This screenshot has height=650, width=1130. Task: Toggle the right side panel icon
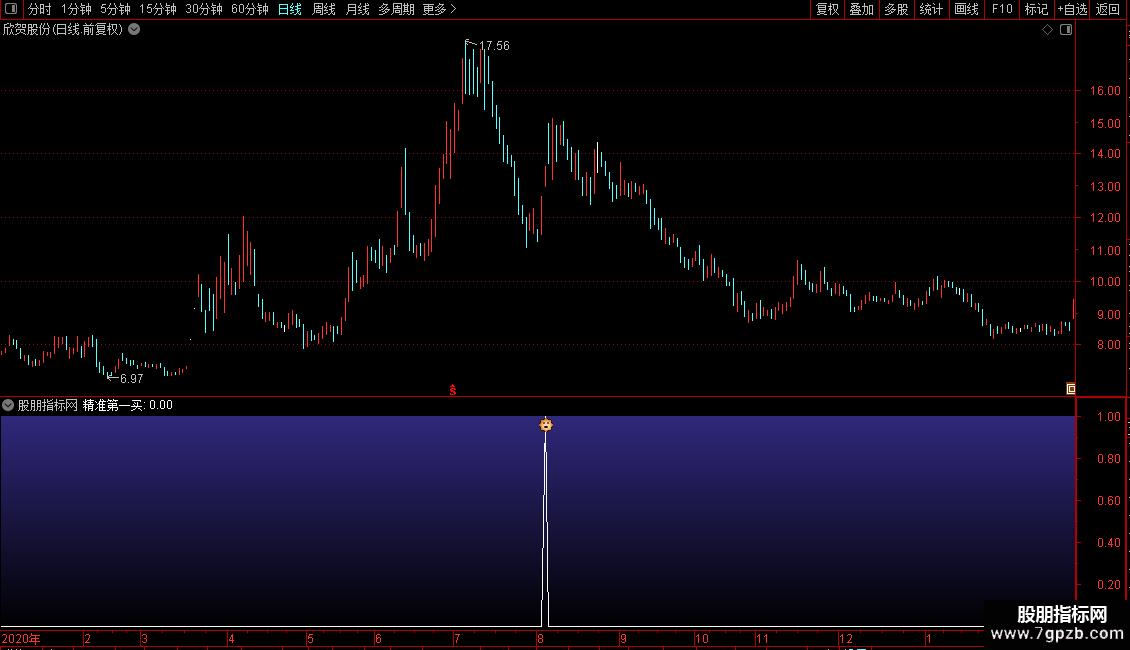tap(1066, 30)
